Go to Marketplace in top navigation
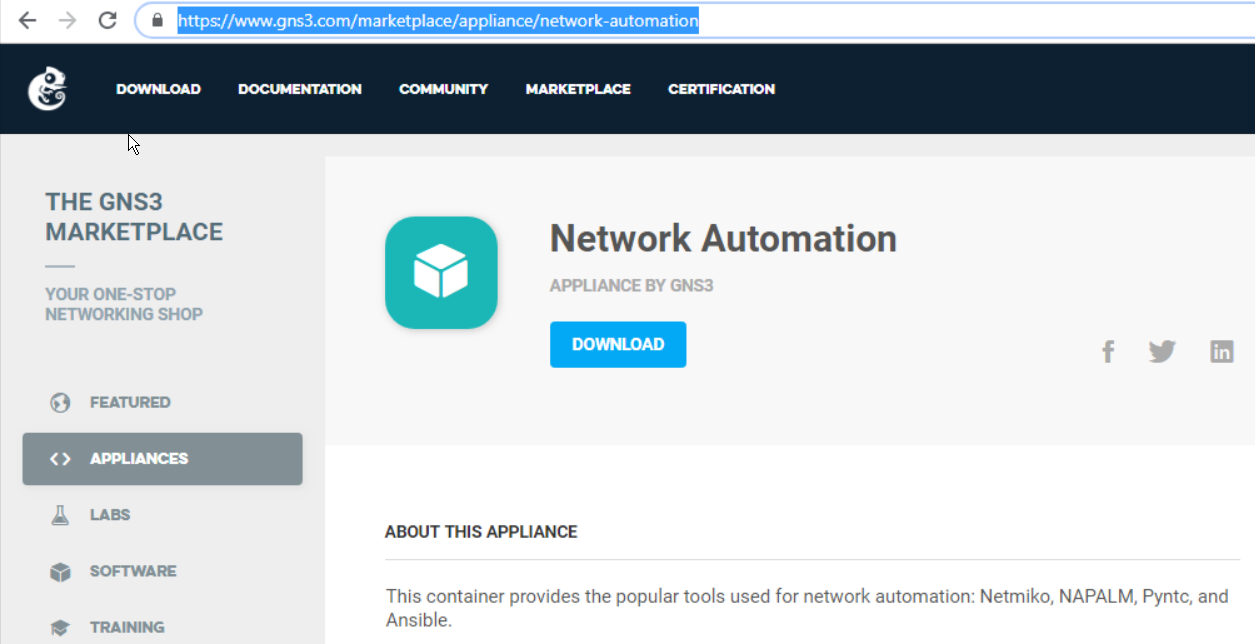 coord(578,89)
